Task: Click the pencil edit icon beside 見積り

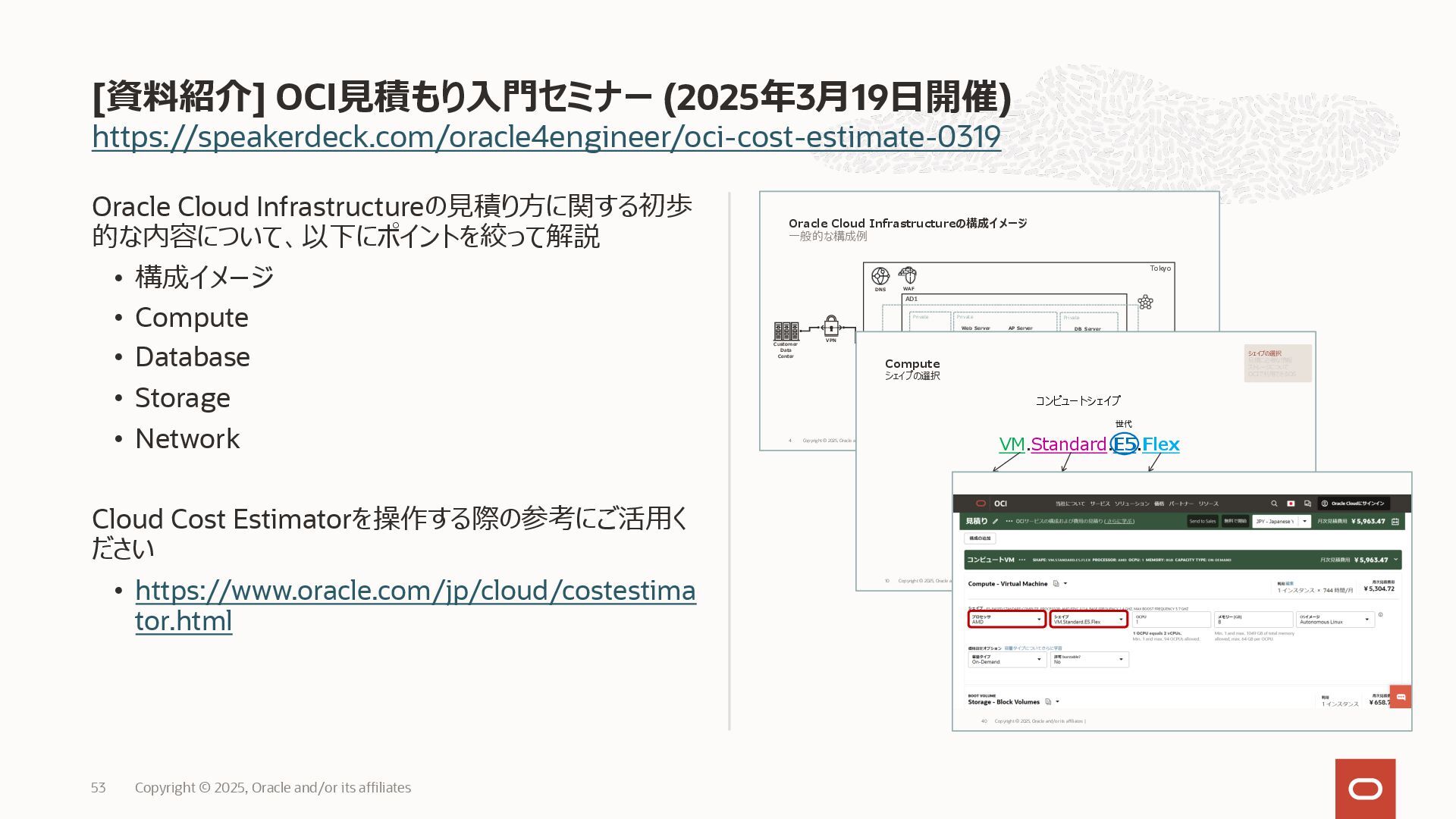Action: pyautogui.click(x=996, y=522)
